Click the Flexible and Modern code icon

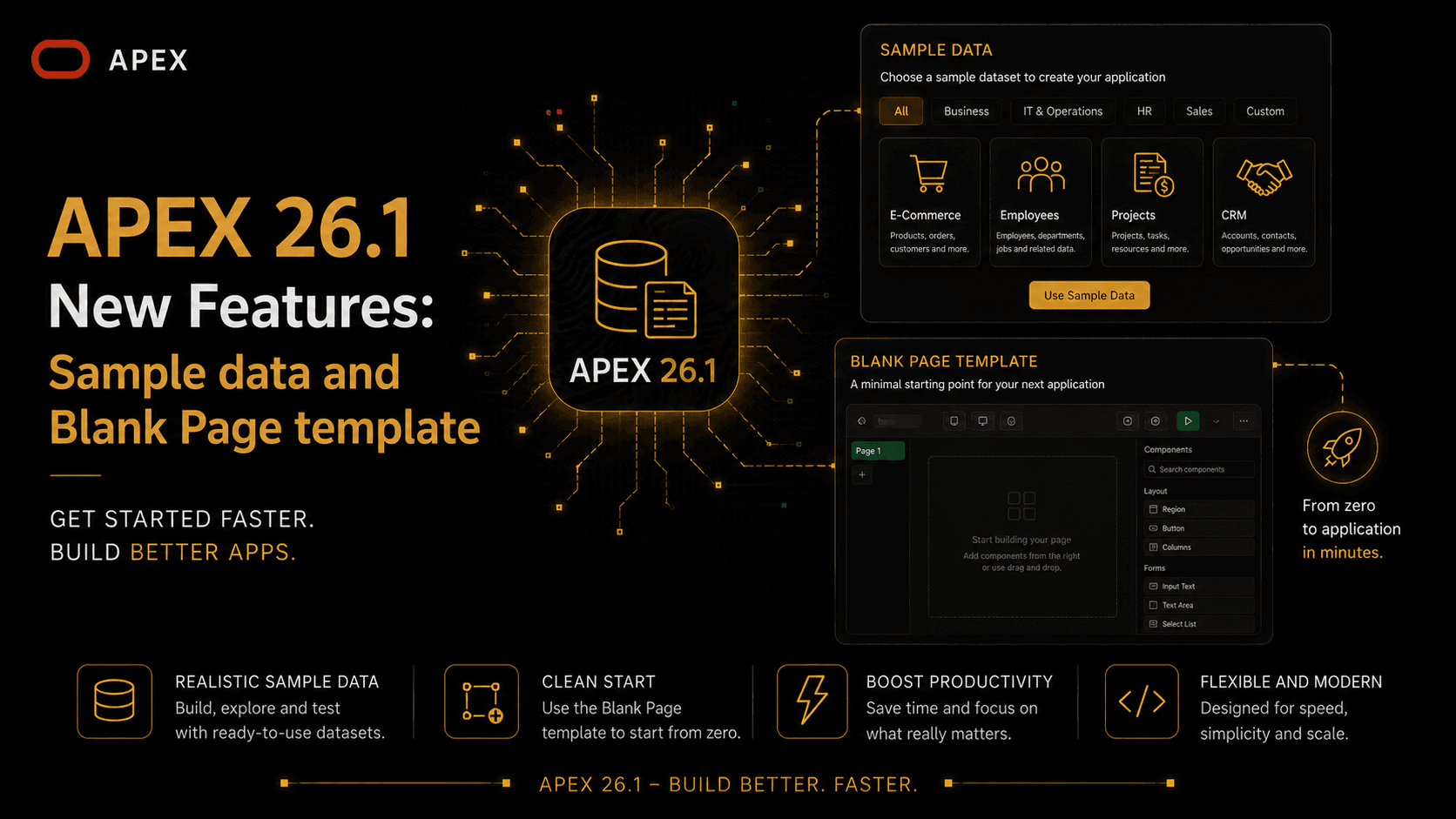[1142, 702]
